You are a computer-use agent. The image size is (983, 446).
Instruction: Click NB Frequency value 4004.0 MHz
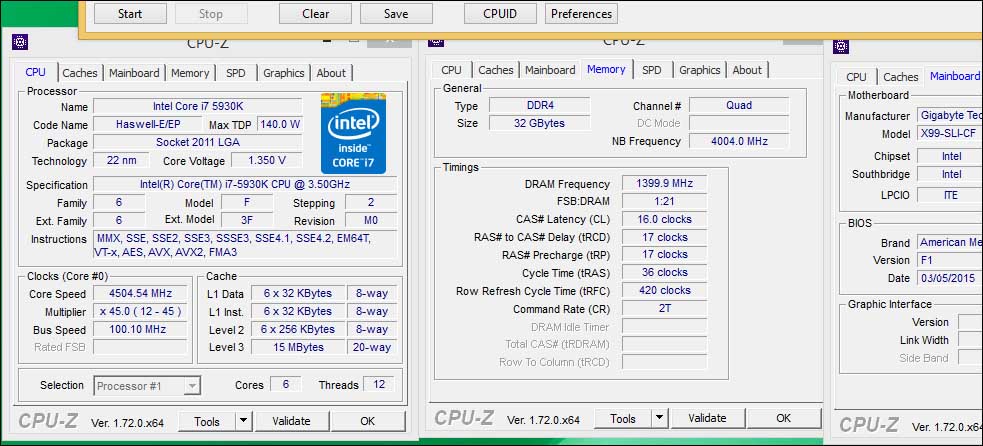click(x=739, y=141)
